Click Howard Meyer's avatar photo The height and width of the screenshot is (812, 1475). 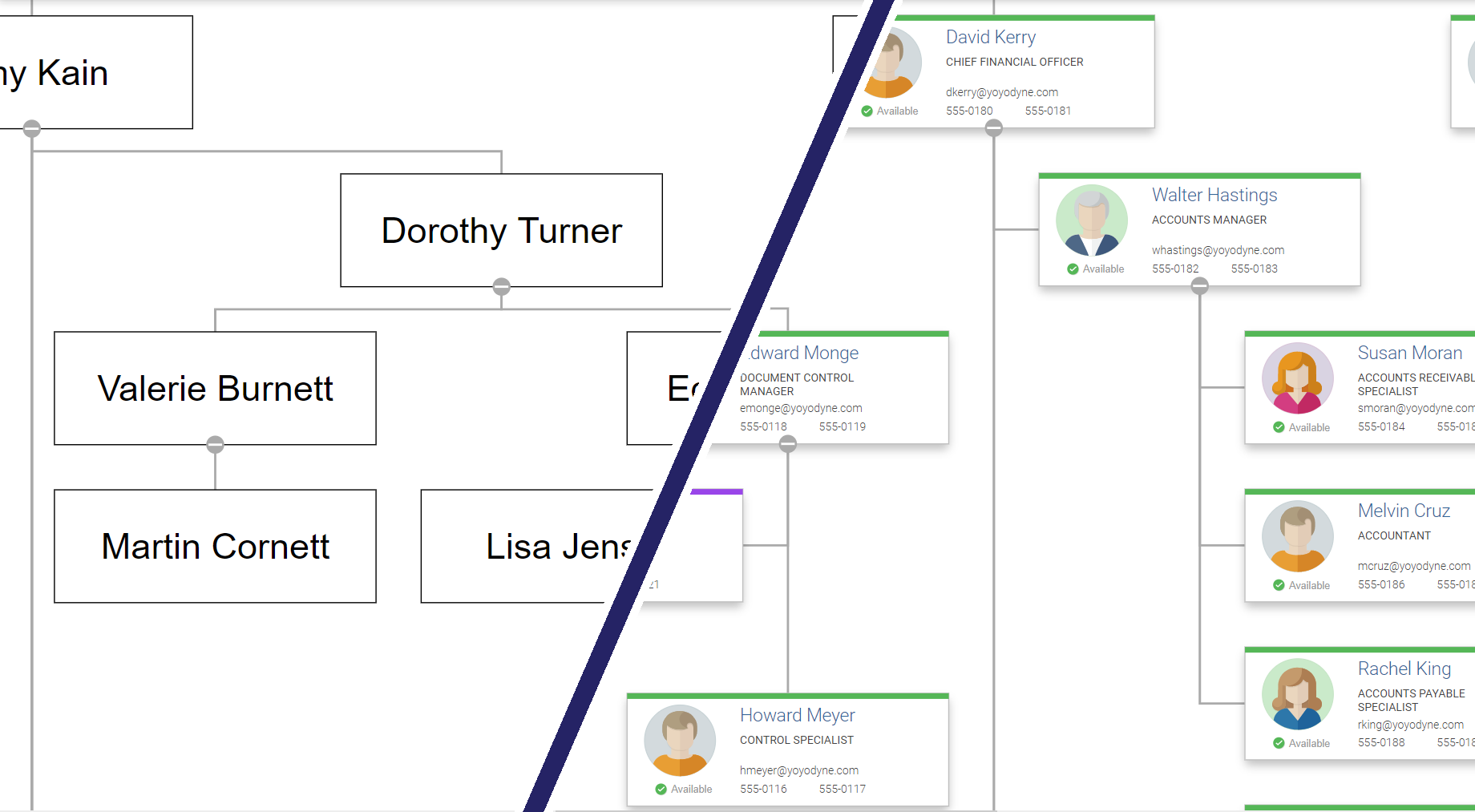pos(680,741)
